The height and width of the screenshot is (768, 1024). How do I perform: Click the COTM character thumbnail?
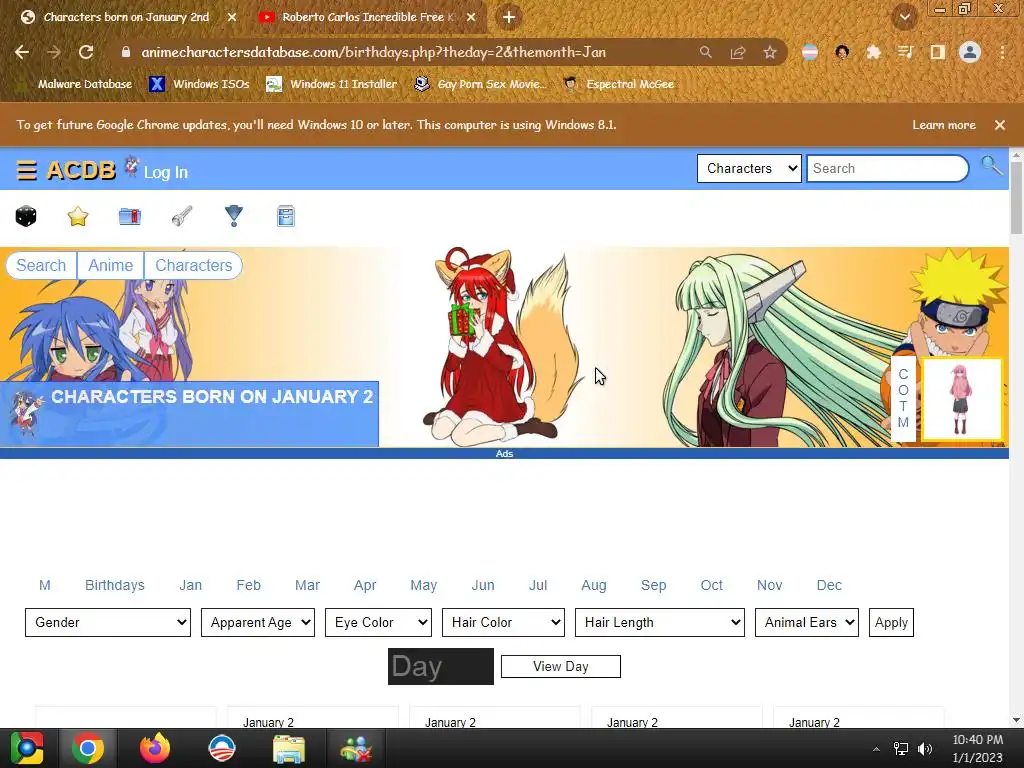pos(961,399)
